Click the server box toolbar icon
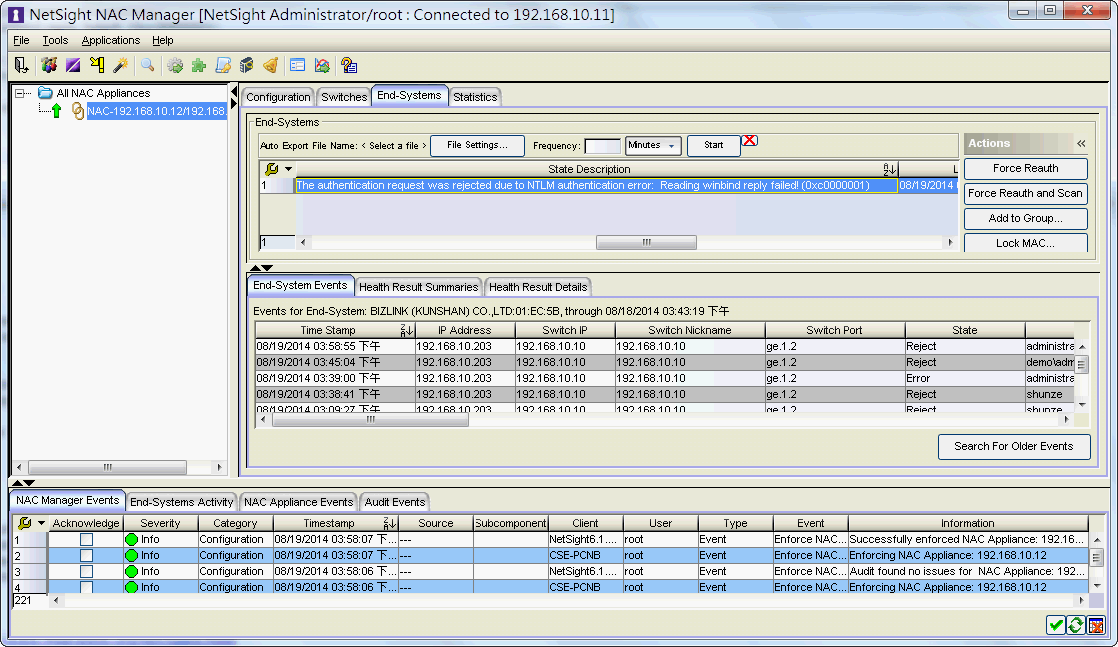 (x=247, y=66)
